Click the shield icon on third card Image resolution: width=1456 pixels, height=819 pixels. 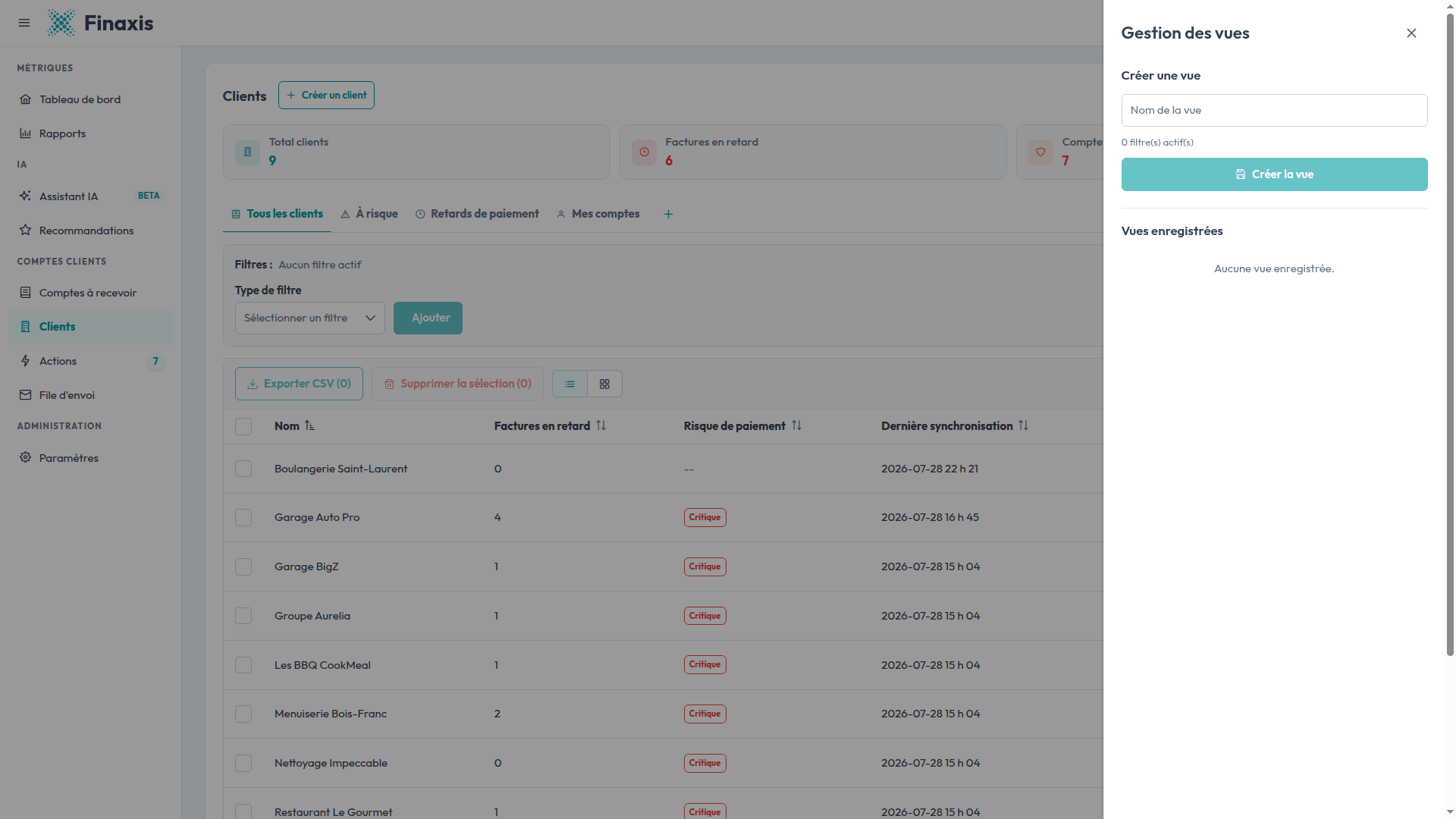pos(1040,152)
